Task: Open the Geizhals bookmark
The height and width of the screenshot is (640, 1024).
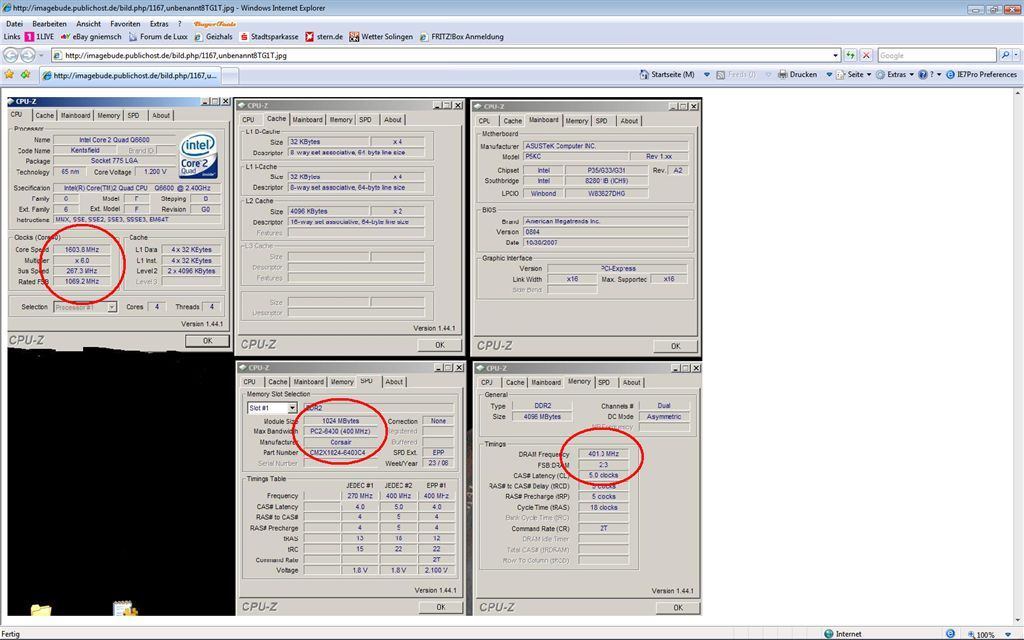Action: 214,37
